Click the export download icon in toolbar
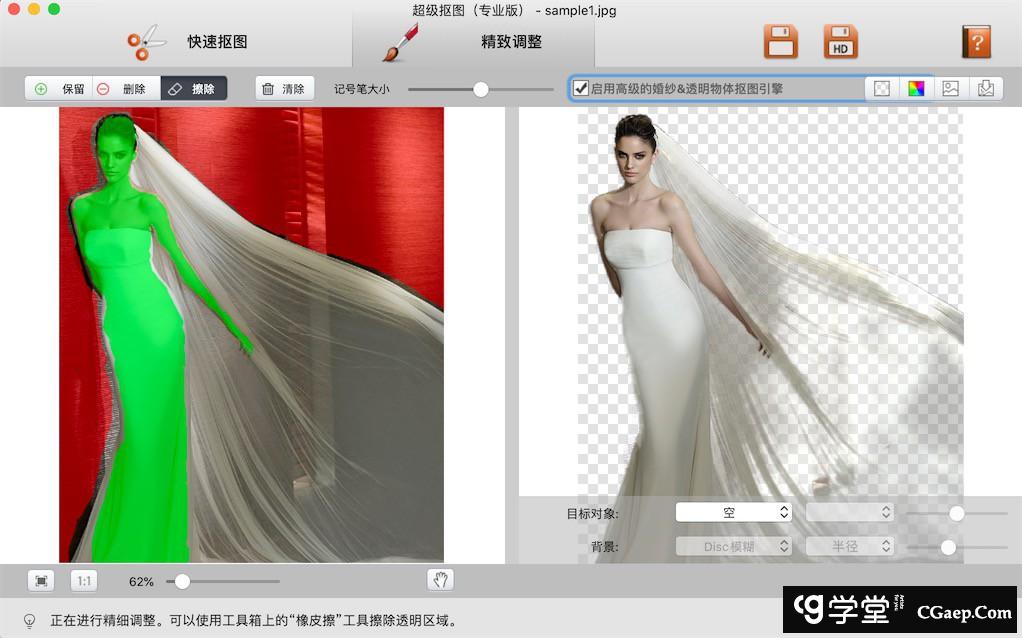Image resolution: width=1022 pixels, height=638 pixels. click(x=985, y=88)
